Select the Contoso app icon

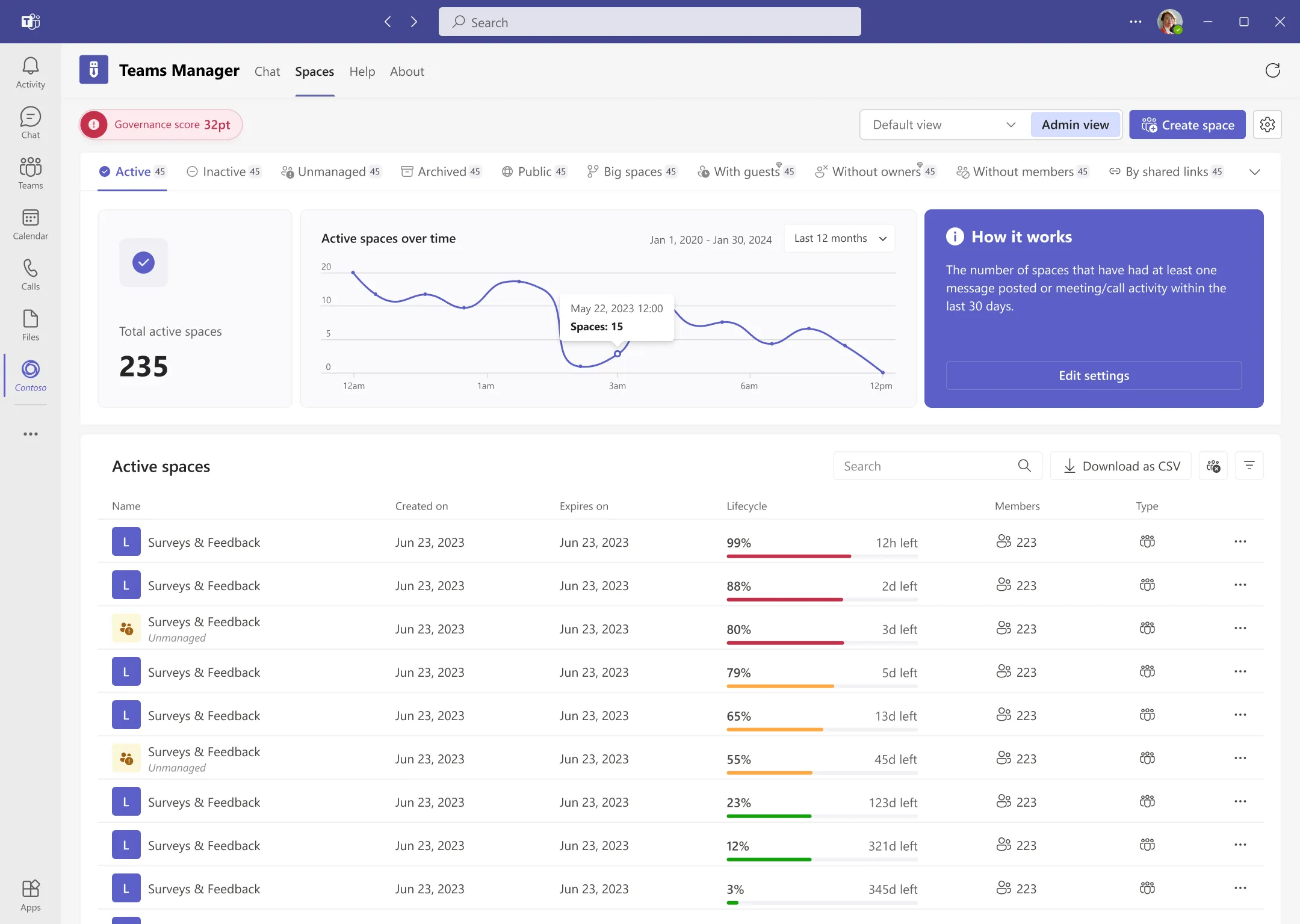click(30, 376)
